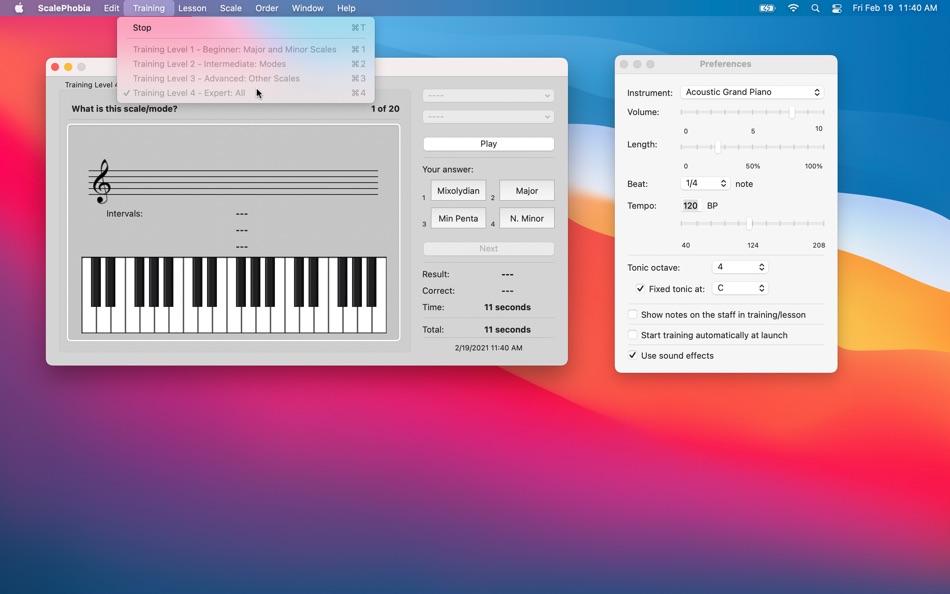Choose Stop in the Training menu

pyautogui.click(x=245, y=28)
